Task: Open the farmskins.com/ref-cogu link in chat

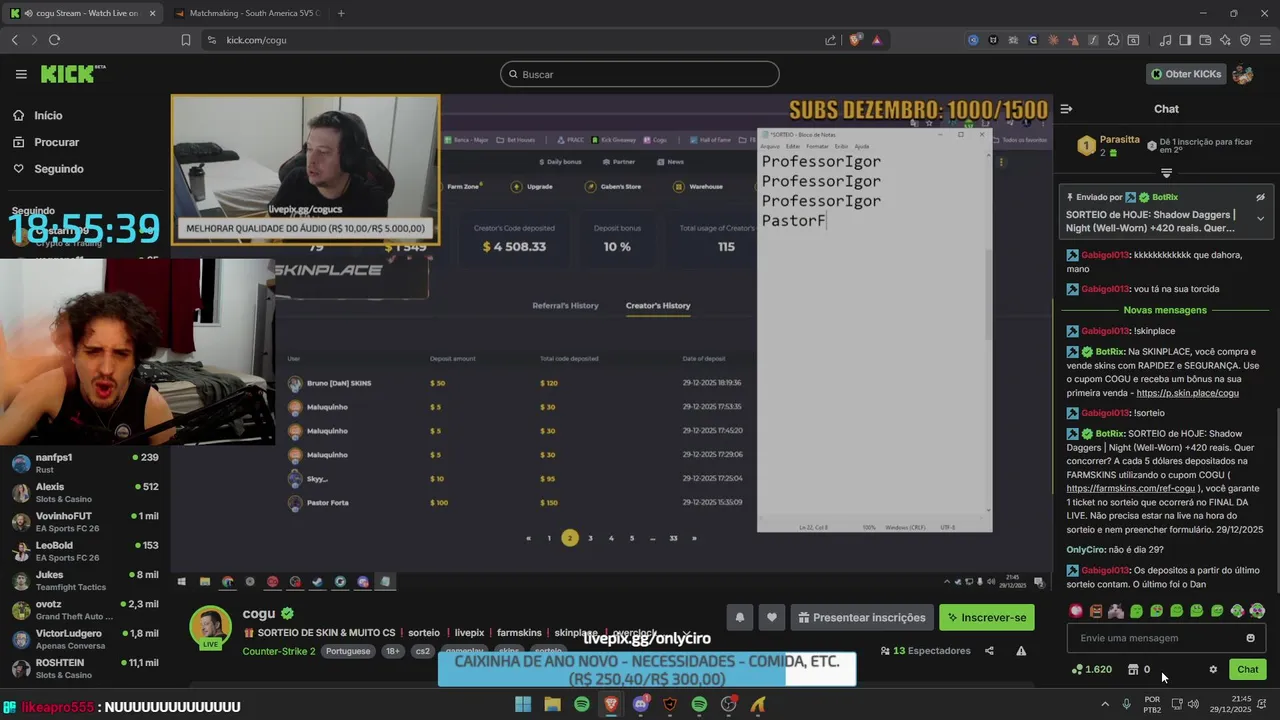Action: click(1130, 488)
